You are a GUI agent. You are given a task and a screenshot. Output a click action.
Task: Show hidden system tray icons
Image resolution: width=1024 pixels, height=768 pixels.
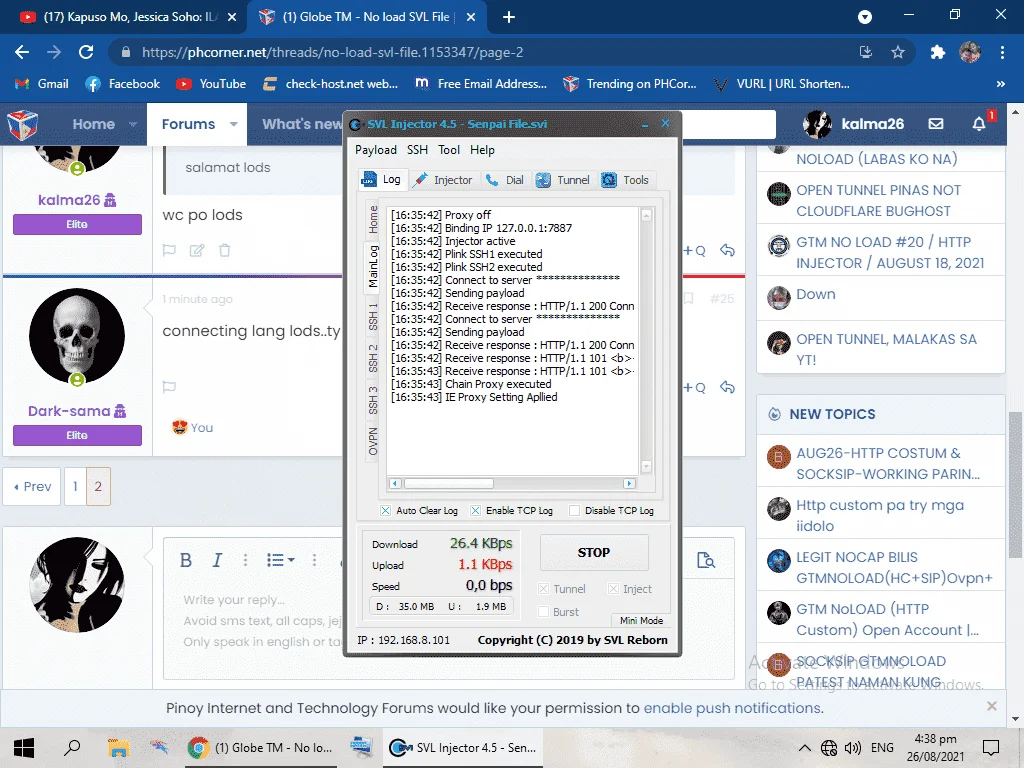click(x=805, y=748)
